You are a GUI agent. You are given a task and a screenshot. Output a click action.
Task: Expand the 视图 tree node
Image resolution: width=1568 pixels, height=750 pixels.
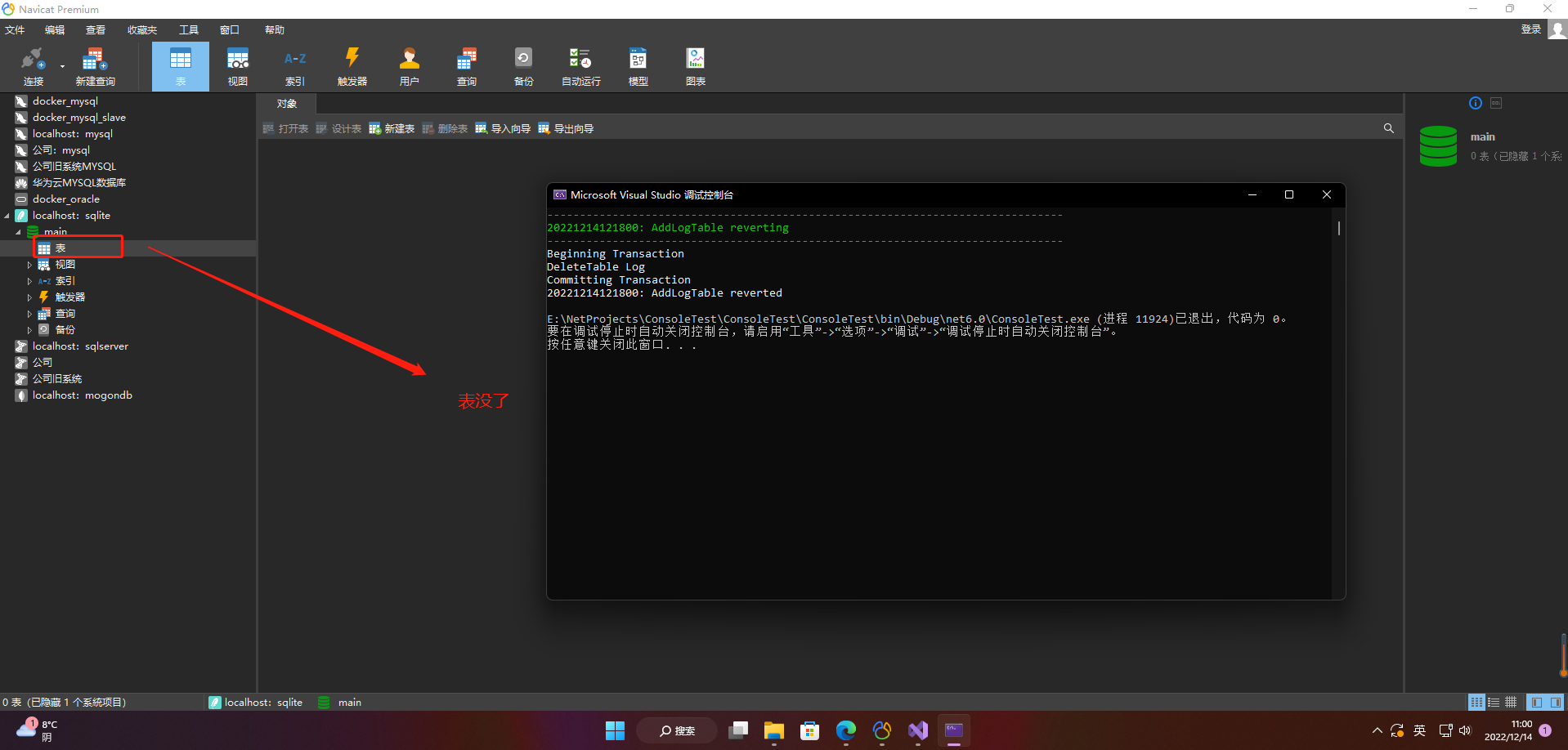[30, 265]
